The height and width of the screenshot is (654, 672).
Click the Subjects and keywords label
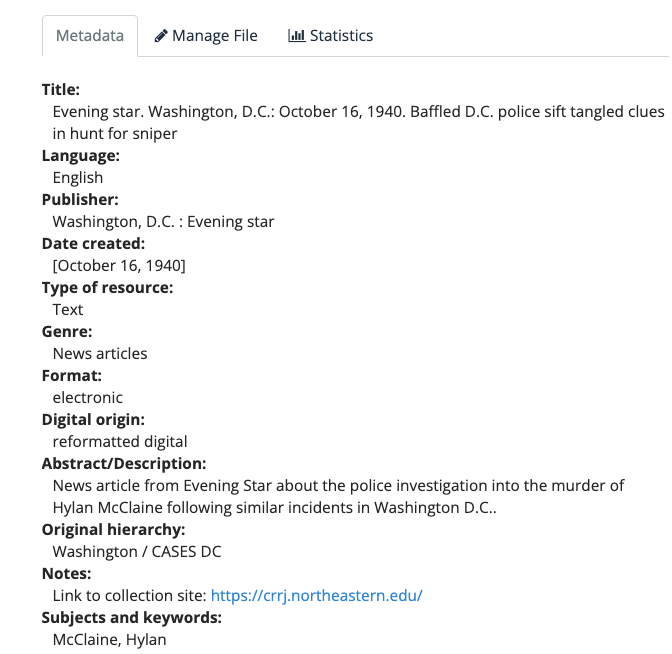[131, 617]
